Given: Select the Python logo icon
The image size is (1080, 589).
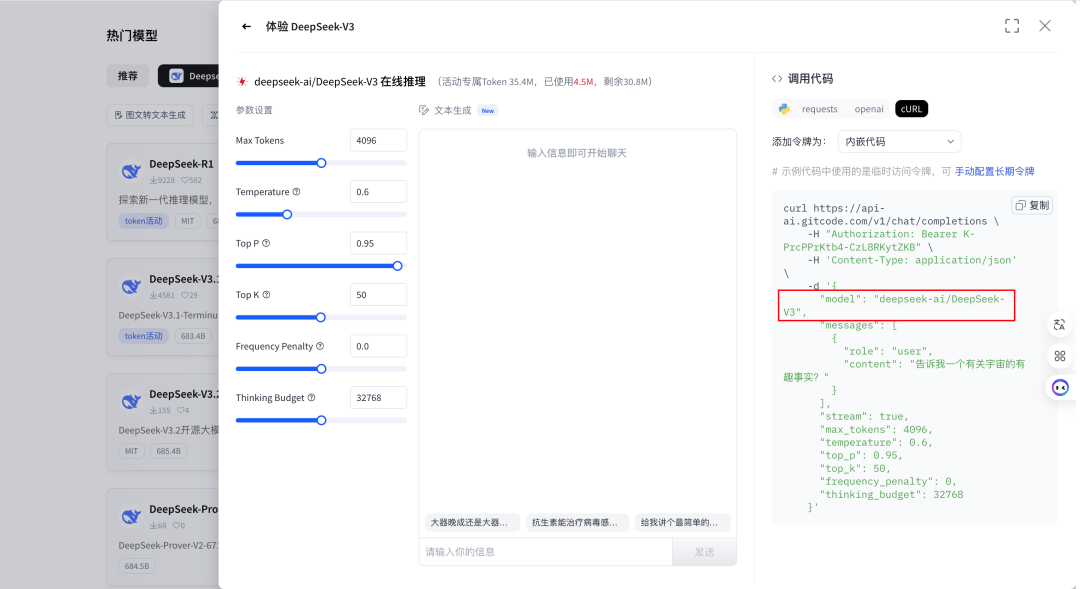Looking at the screenshot, I should pyautogui.click(x=784, y=109).
